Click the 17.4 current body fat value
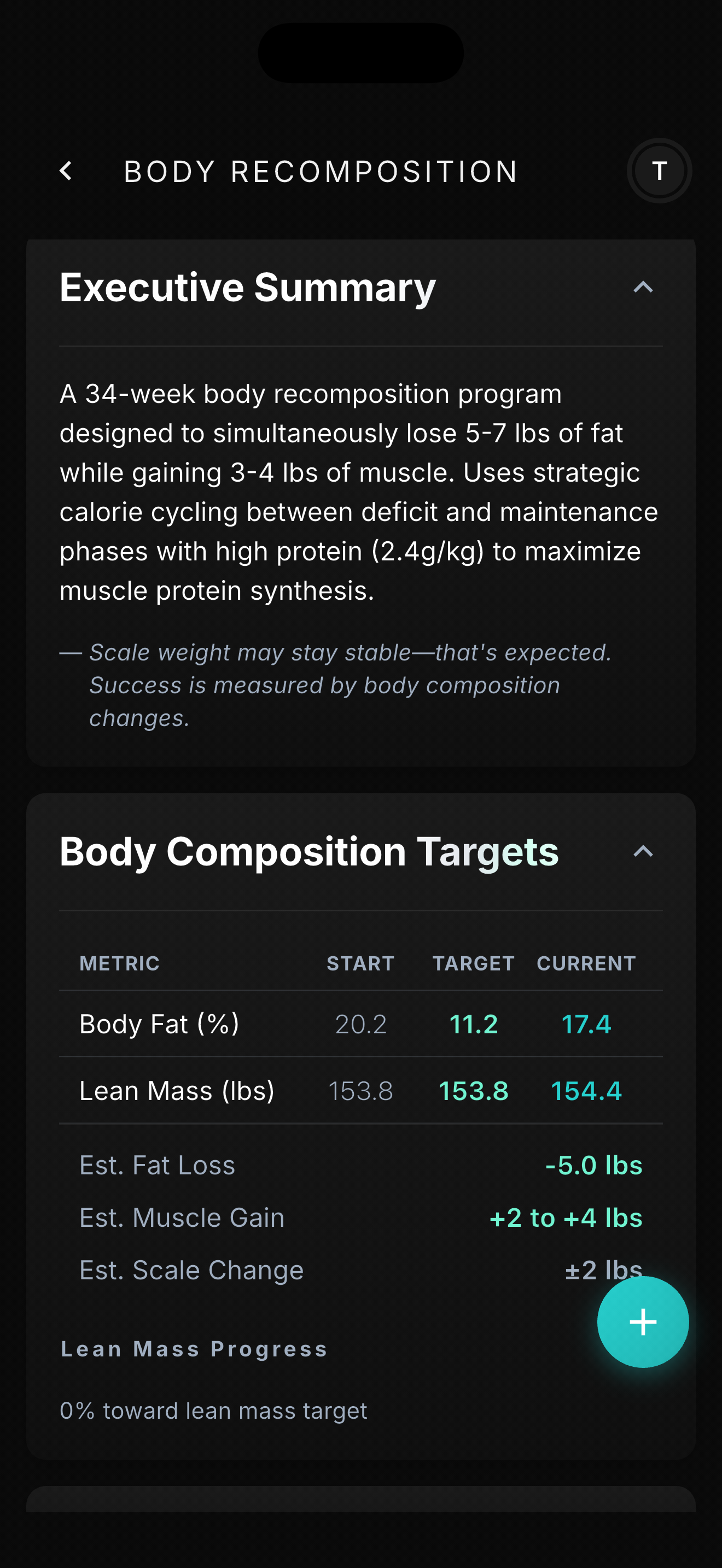This screenshot has width=722, height=1568. click(x=586, y=1024)
